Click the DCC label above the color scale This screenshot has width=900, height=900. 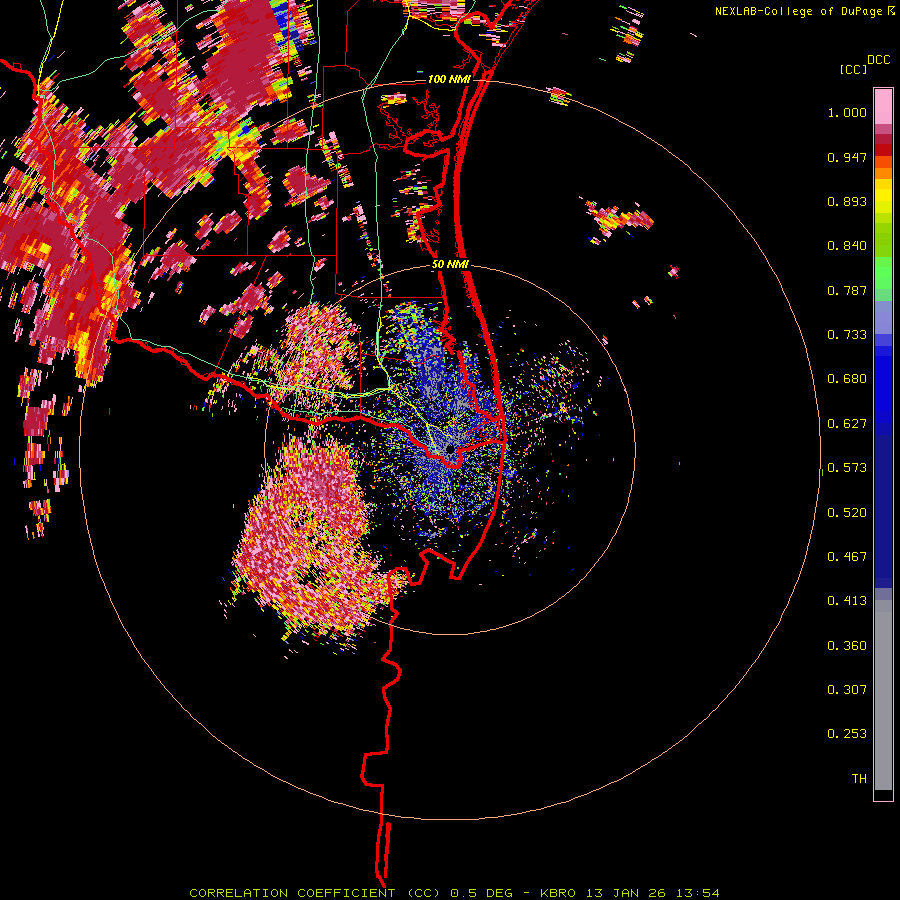coord(878,60)
